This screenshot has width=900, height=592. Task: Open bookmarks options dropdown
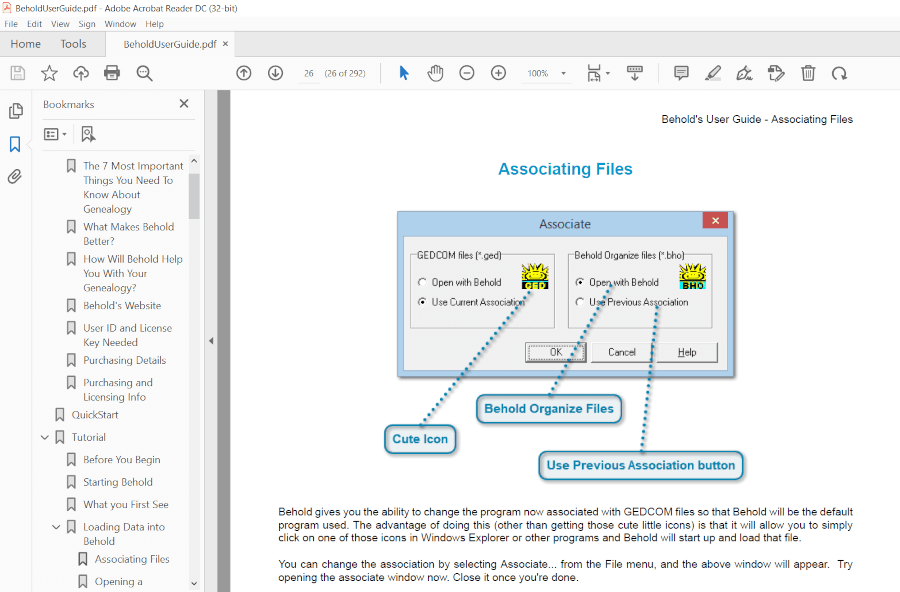[x=55, y=134]
